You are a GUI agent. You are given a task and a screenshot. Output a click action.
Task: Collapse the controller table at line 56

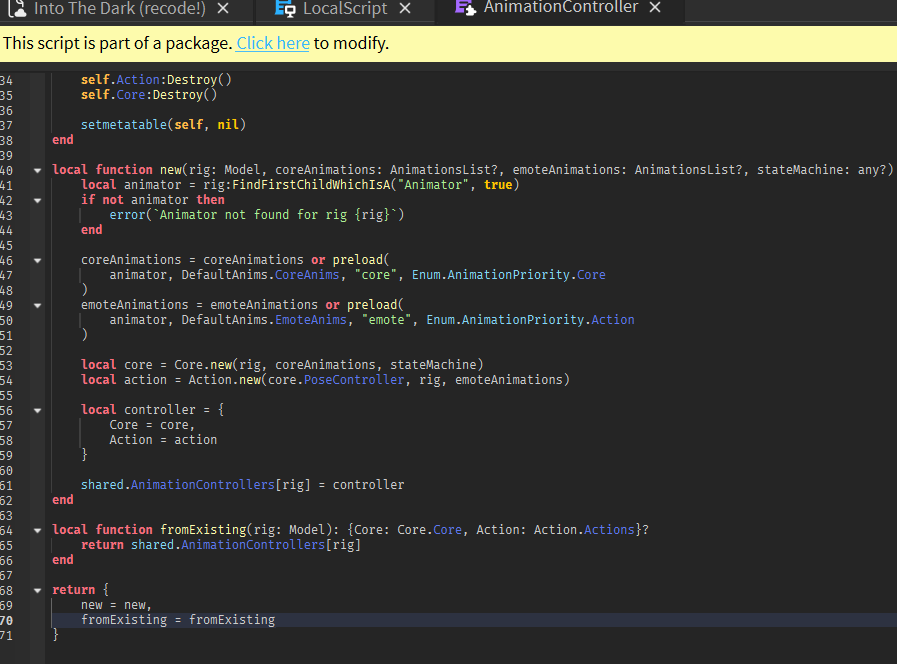coord(36,409)
